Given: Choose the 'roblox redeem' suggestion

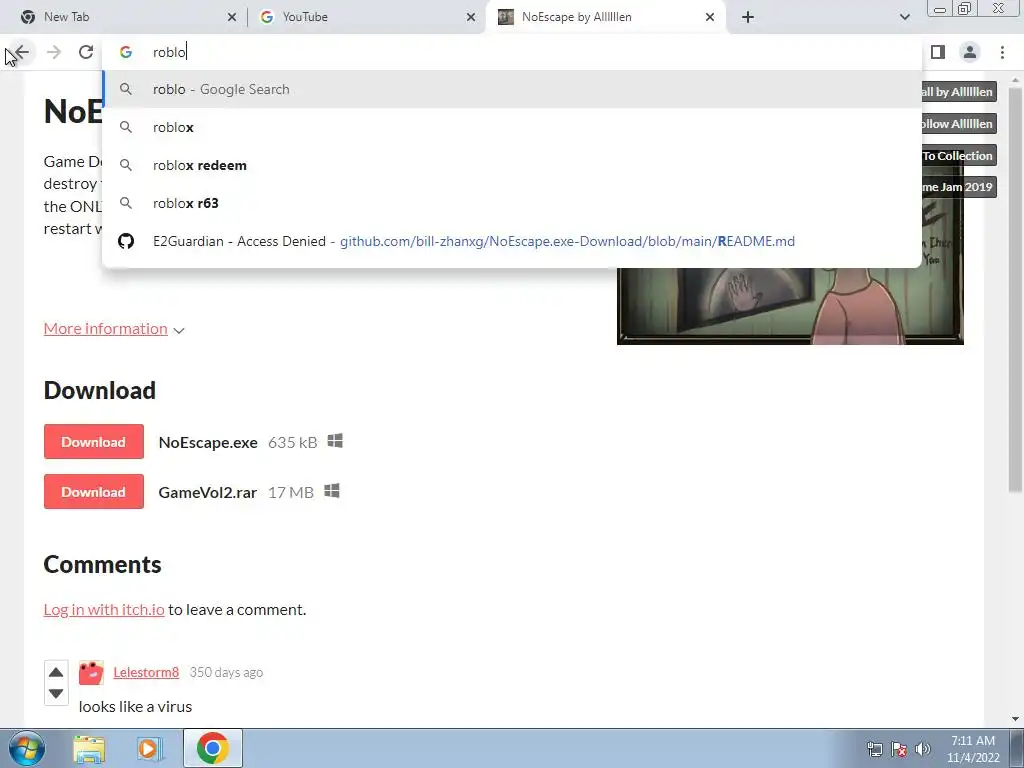Looking at the screenshot, I should (x=512, y=165).
